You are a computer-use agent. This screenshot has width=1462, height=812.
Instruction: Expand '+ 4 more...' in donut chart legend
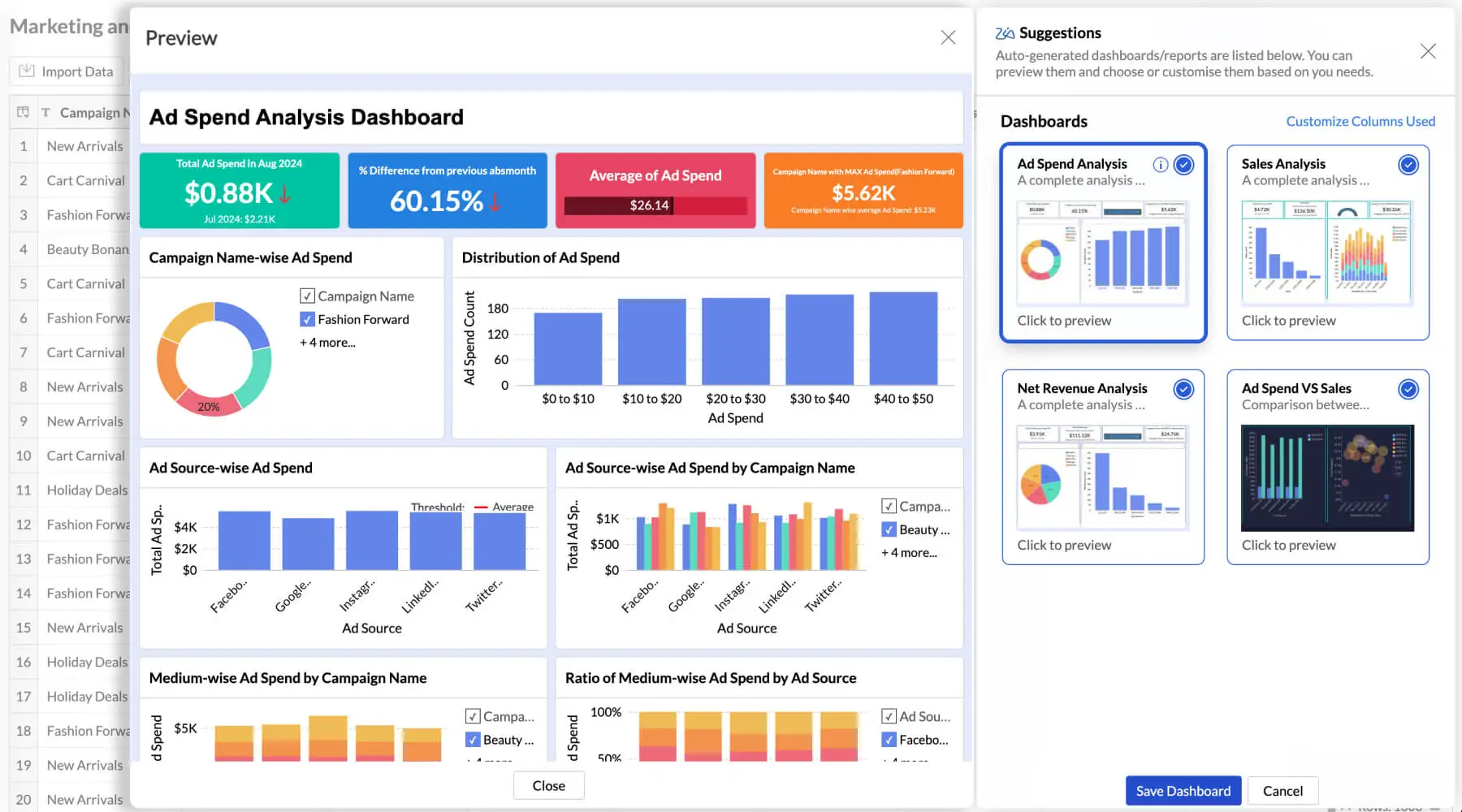(327, 343)
